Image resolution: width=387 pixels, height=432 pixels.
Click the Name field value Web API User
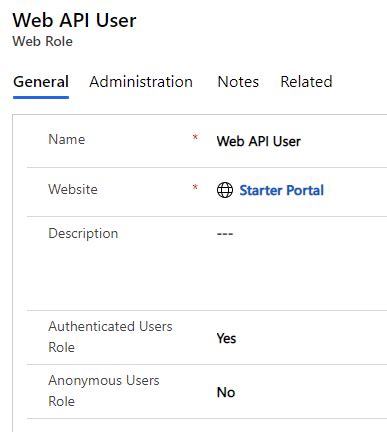[x=259, y=141]
